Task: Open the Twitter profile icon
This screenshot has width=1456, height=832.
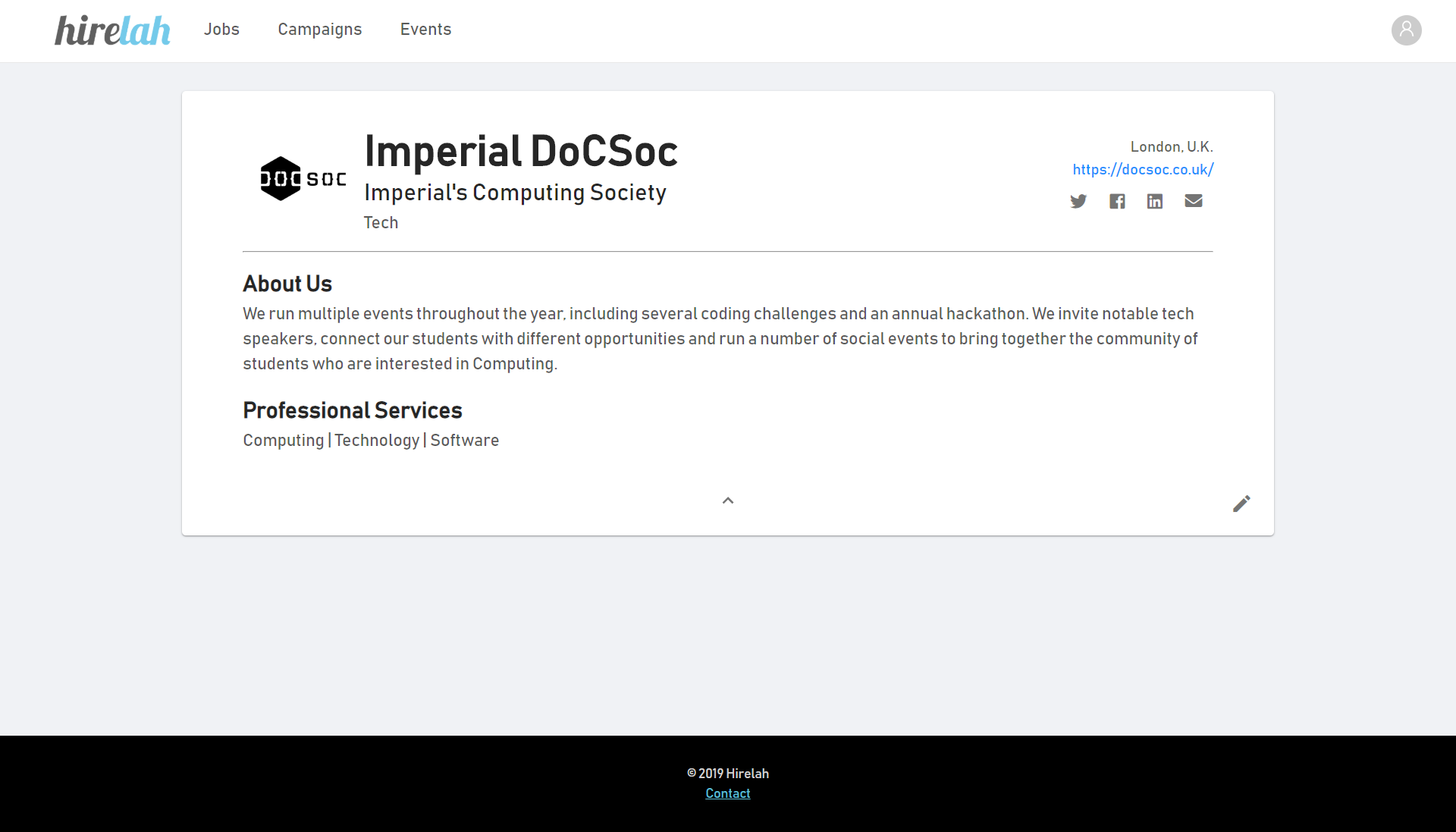Action: click(x=1078, y=201)
